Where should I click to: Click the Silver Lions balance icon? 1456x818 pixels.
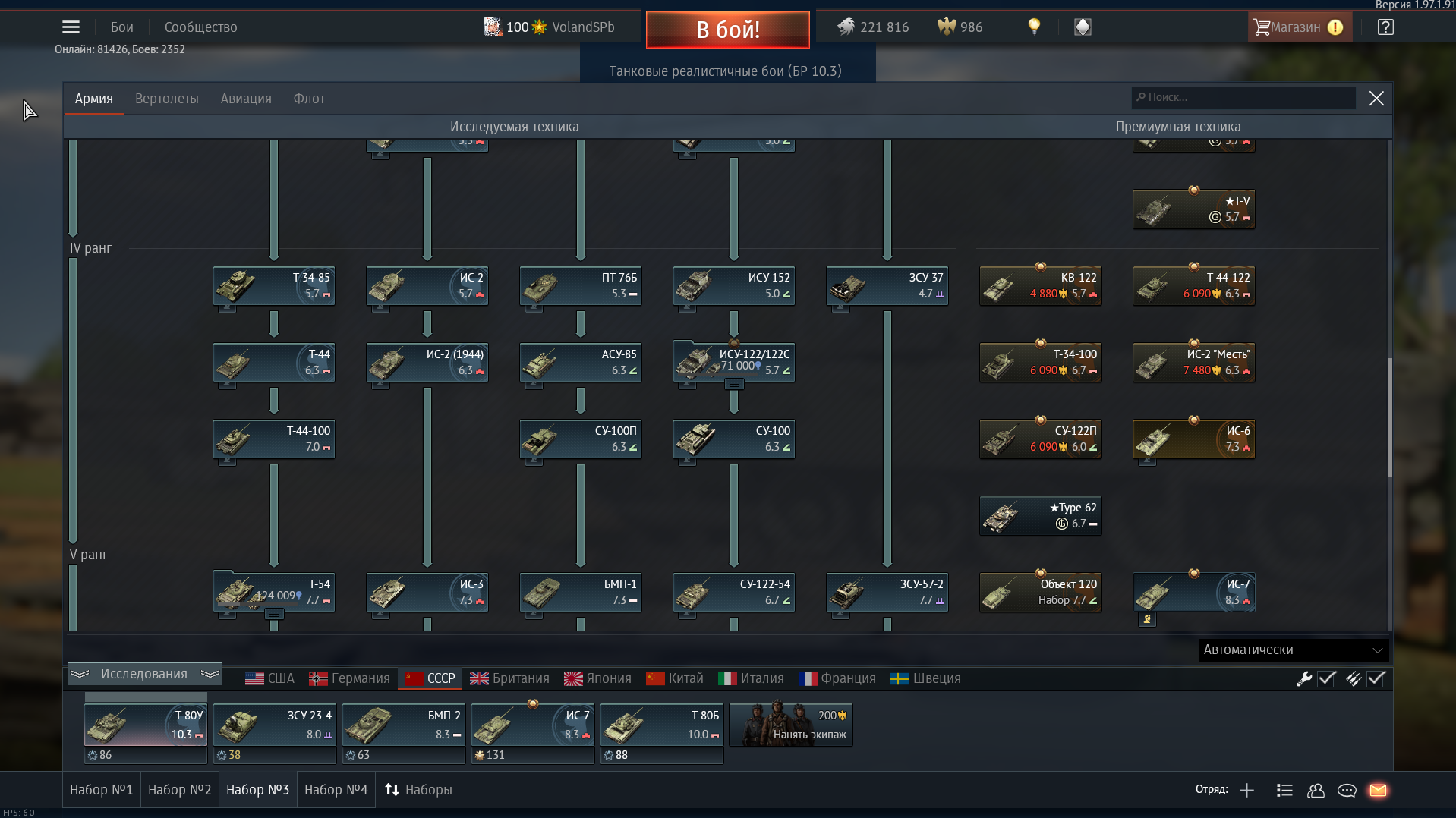click(846, 27)
